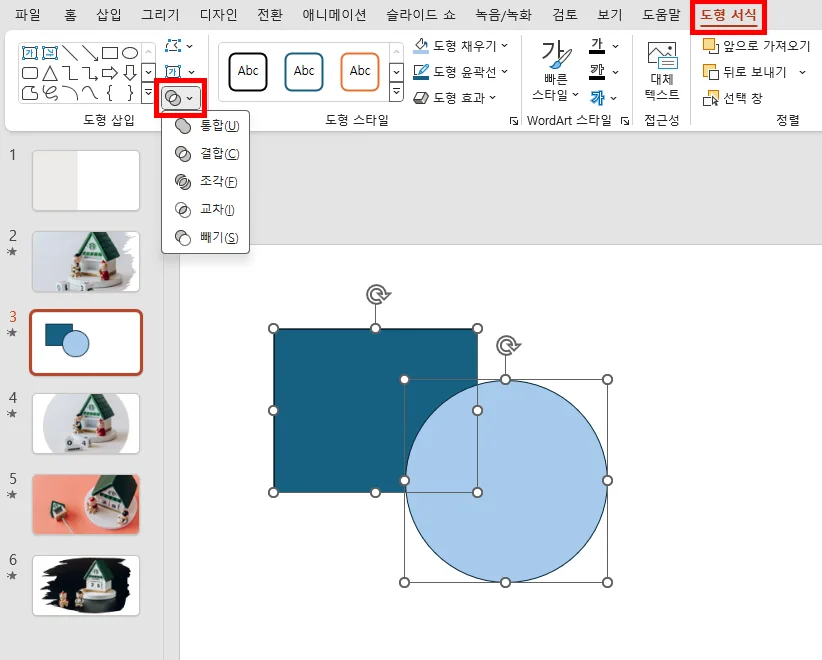Viewport: 822px width, 660px height.
Task: Pick the elbow connector shape
Action: tap(70, 73)
